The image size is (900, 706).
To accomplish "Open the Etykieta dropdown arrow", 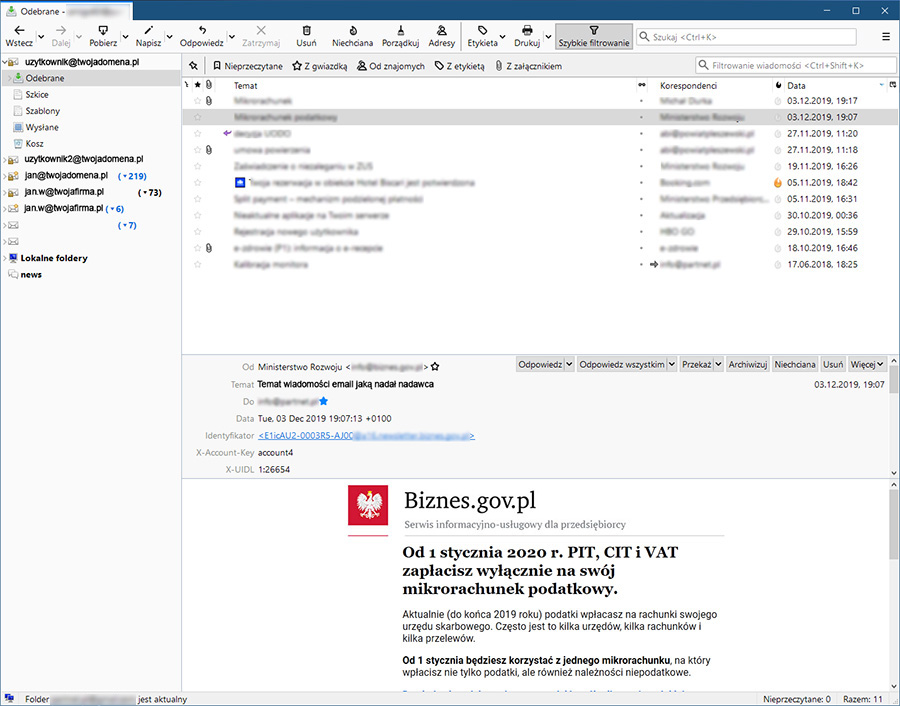I will (x=505, y=37).
